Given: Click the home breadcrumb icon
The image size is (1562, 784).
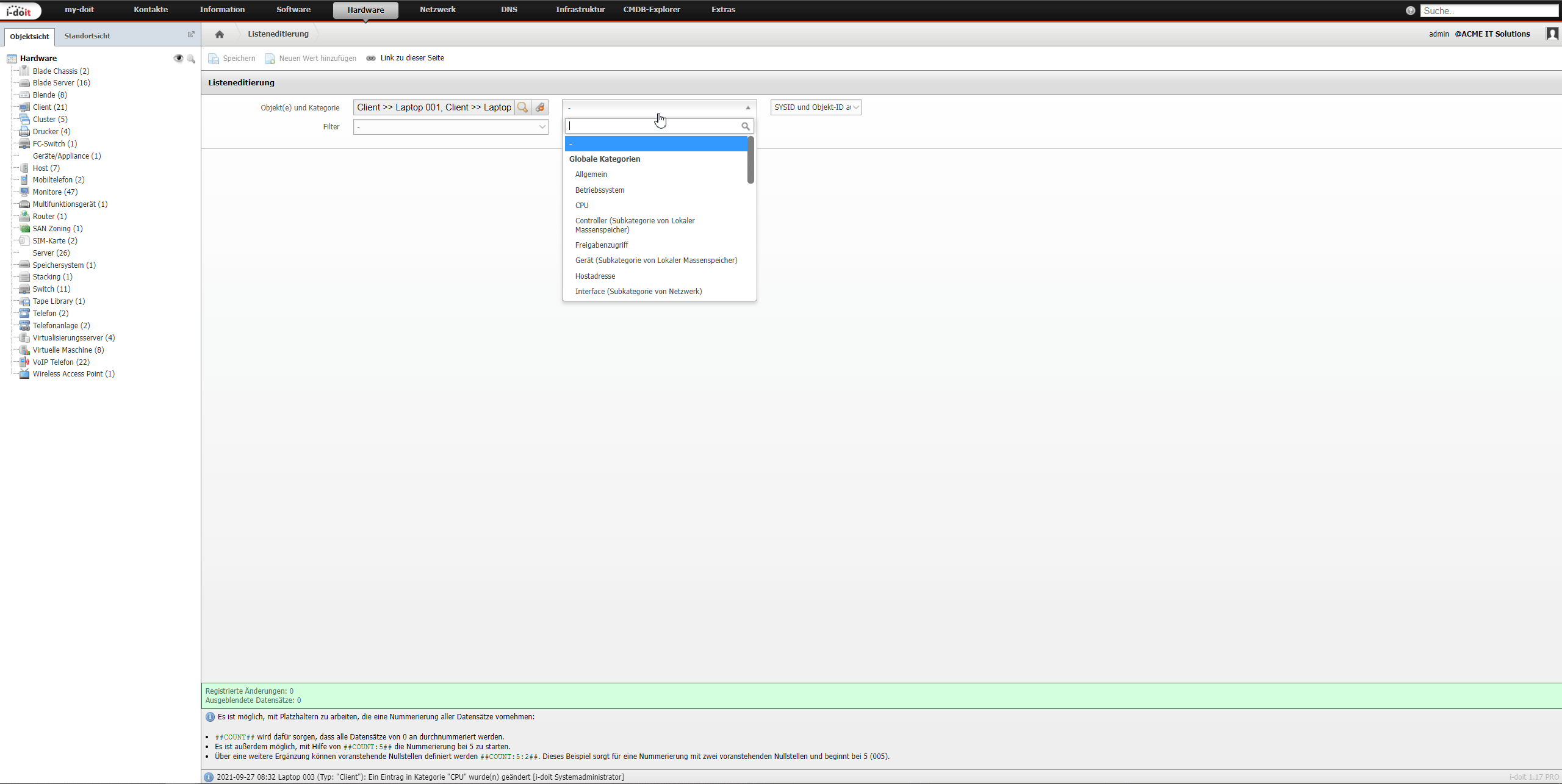Looking at the screenshot, I should [x=220, y=34].
